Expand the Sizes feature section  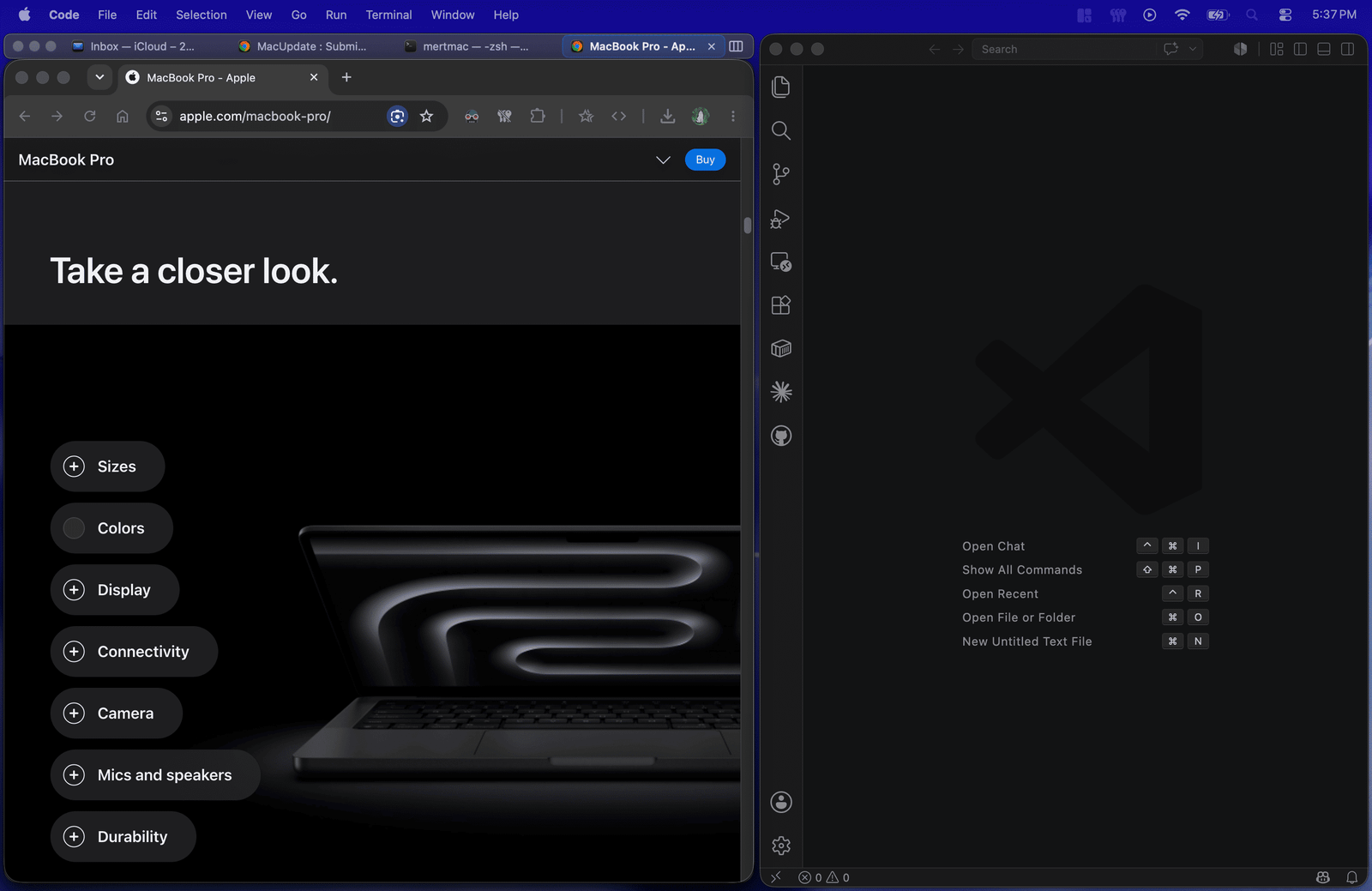107,467
